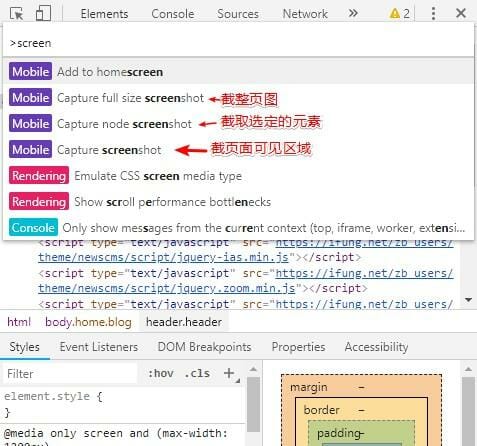Click the box model pane scrollbar thumb
Screen dimensions: 477x446
(x=468, y=412)
